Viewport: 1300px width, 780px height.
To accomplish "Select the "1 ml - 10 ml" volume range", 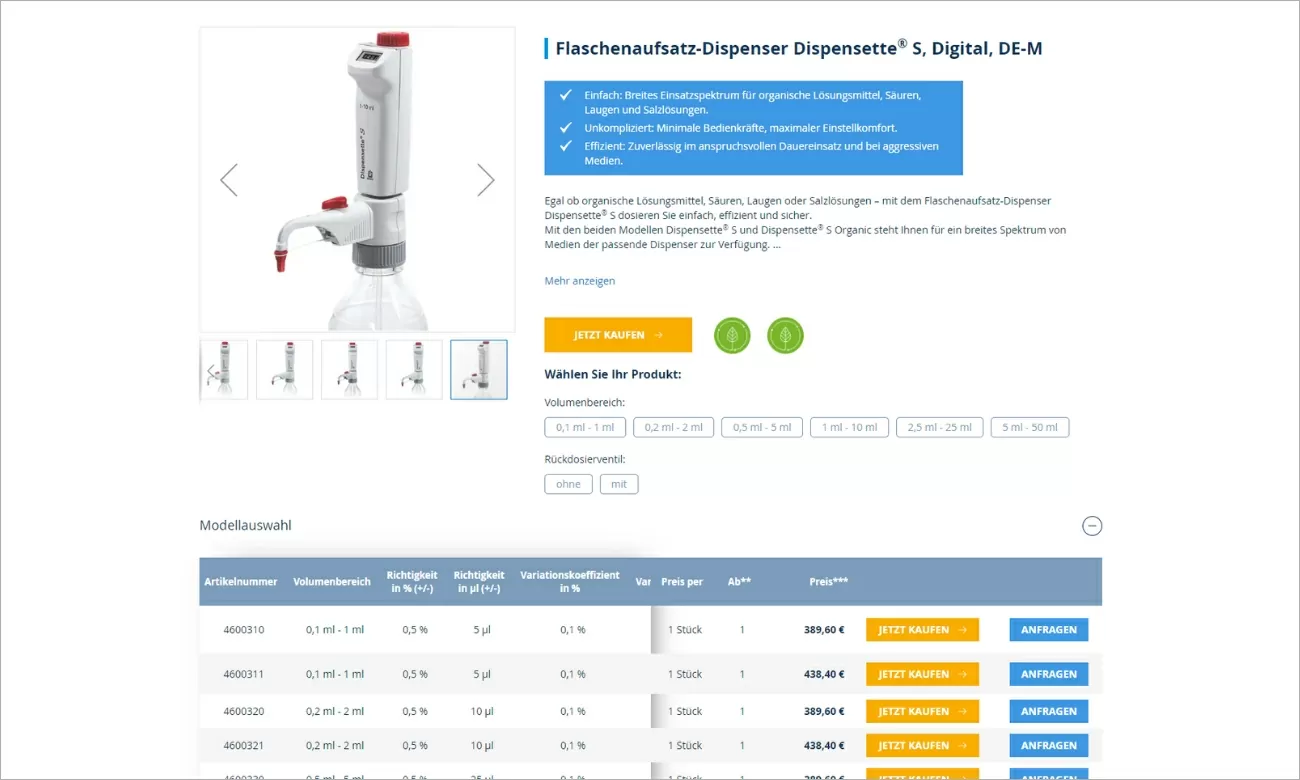I will pos(849,427).
